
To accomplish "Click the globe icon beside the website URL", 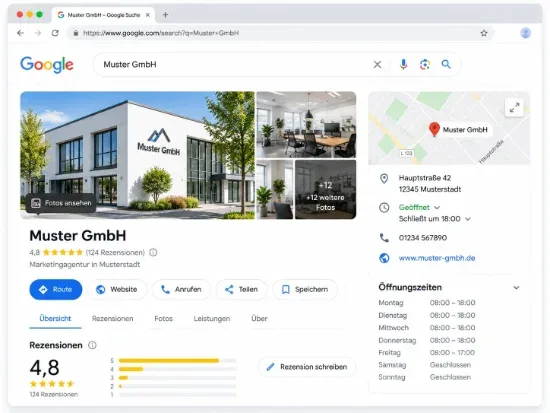I will point(384,258).
